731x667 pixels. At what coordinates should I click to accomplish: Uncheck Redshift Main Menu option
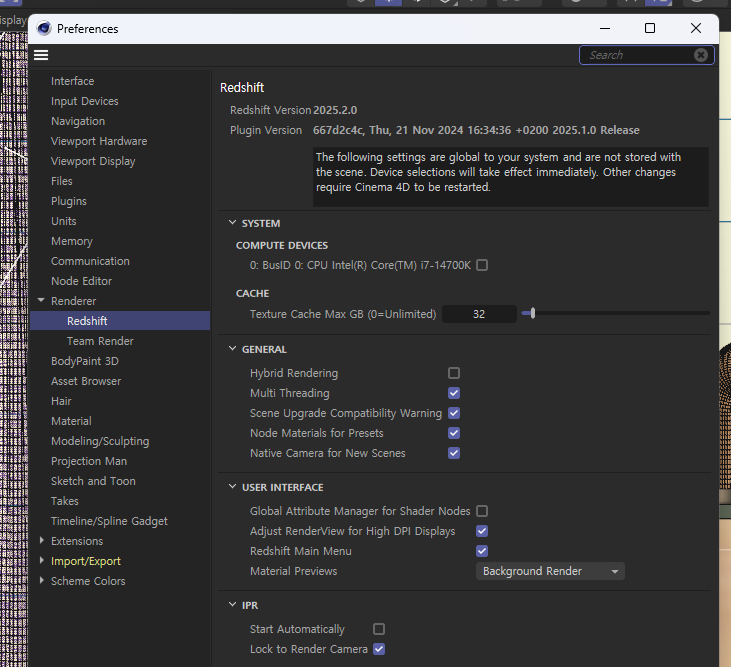click(482, 551)
